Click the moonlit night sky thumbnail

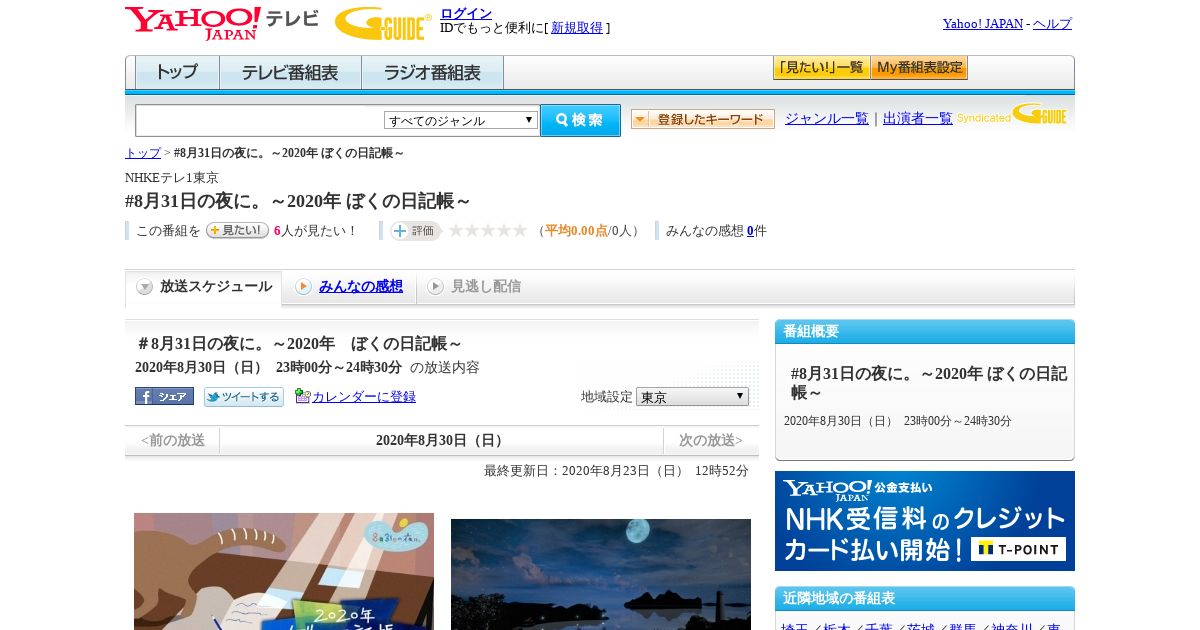point(601,574)
